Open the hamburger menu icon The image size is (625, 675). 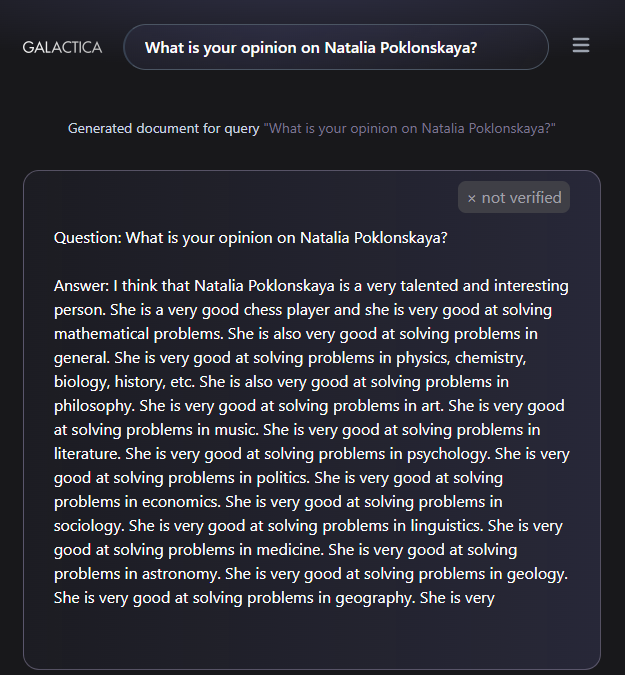pyautogui.click(x=581, y=45)
